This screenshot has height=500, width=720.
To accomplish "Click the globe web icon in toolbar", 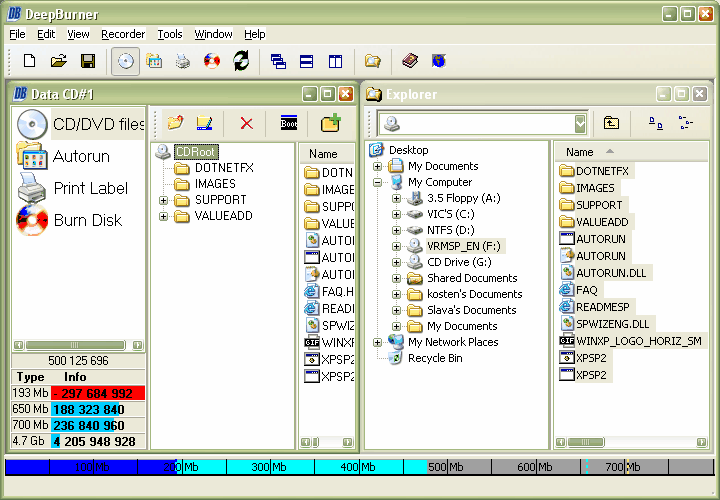I will click(x=439, y=61).
